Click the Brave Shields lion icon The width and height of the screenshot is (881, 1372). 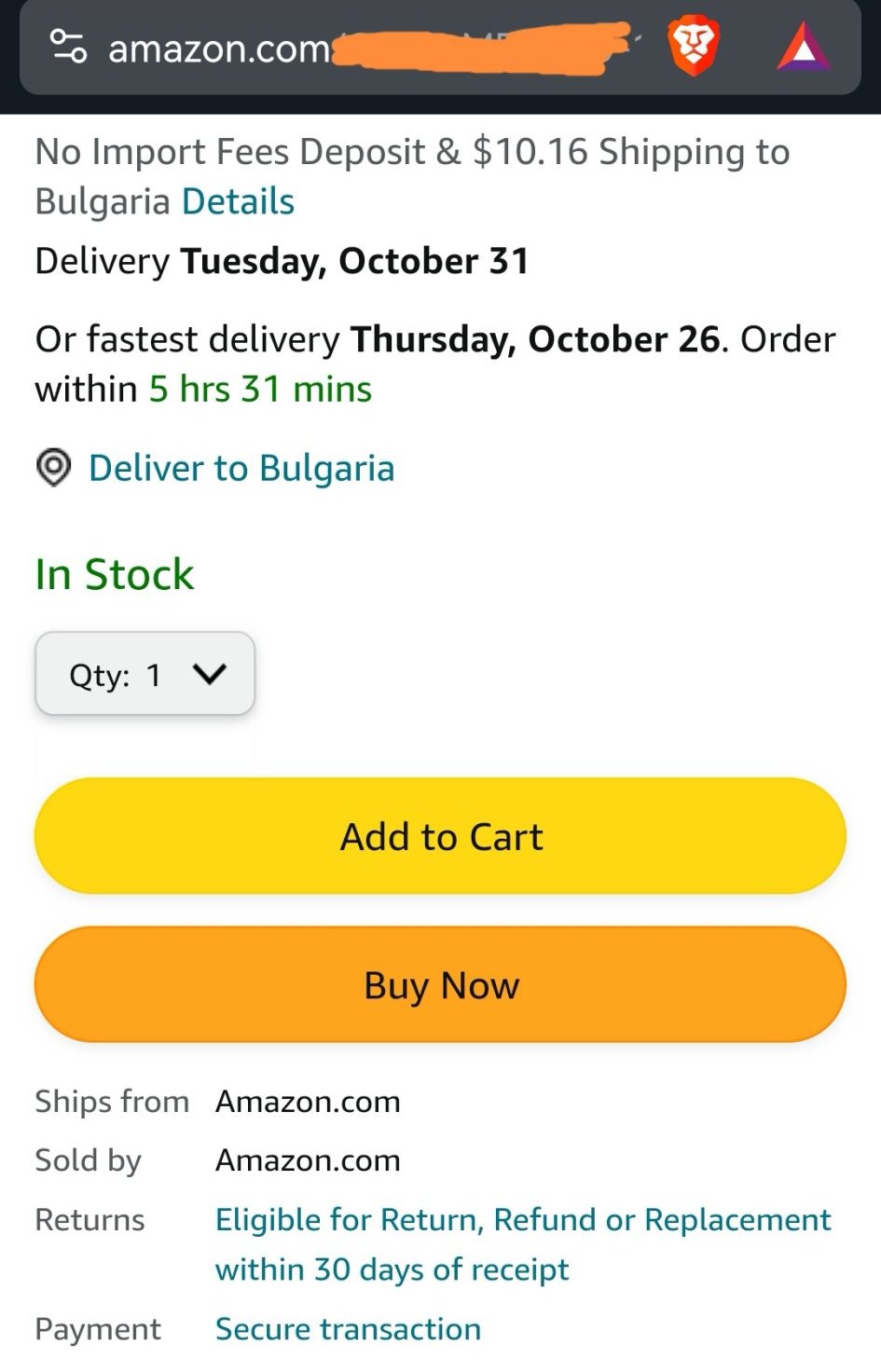coord(694,48)
